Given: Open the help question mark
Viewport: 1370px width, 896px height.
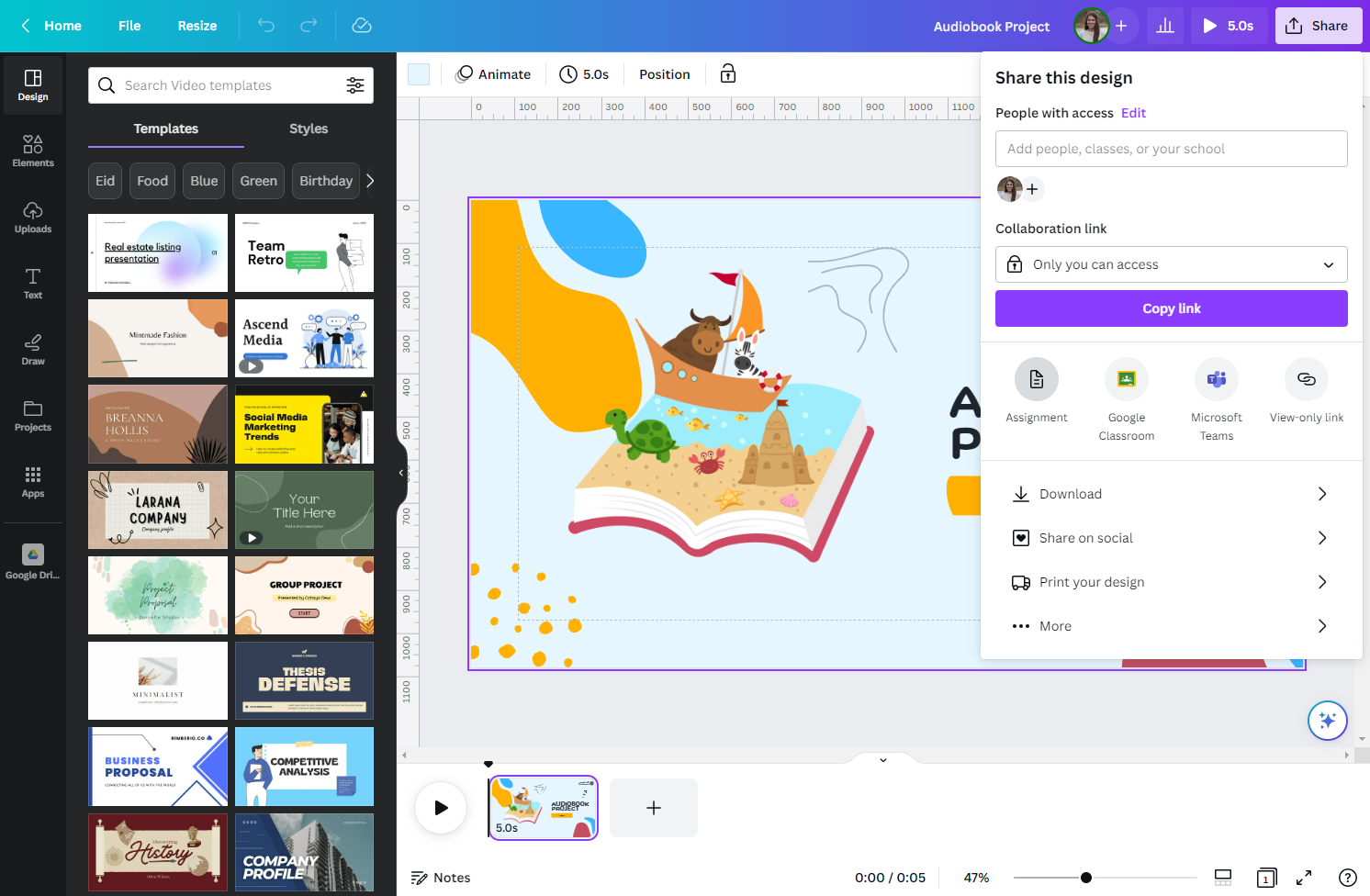Looking at the screenshot, I should coord(1348,878).
